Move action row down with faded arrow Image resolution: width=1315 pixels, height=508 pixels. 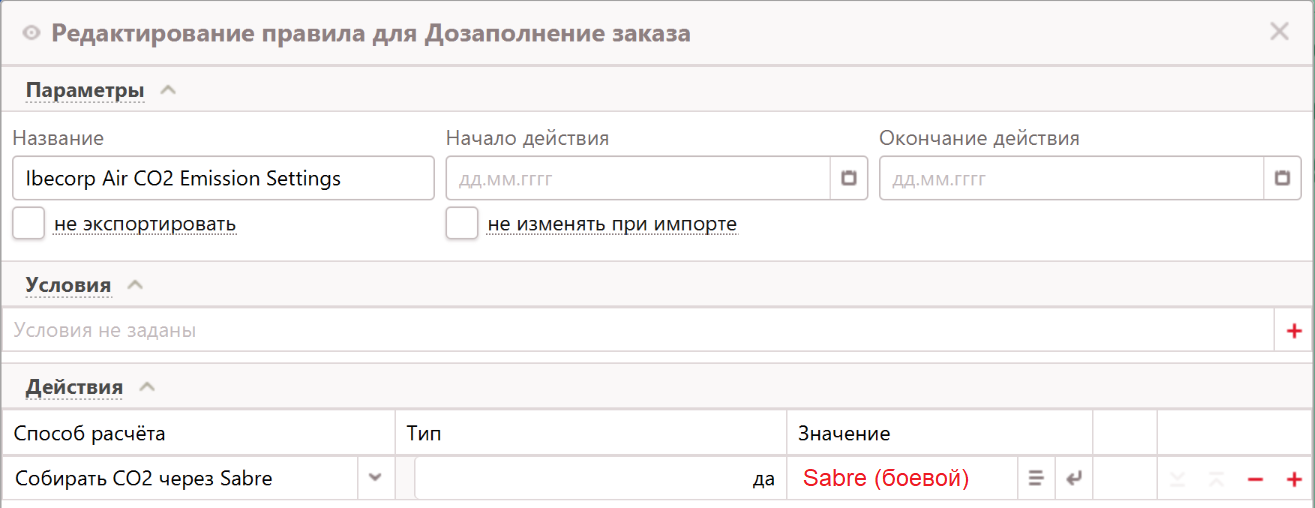tap(1178, 479)
